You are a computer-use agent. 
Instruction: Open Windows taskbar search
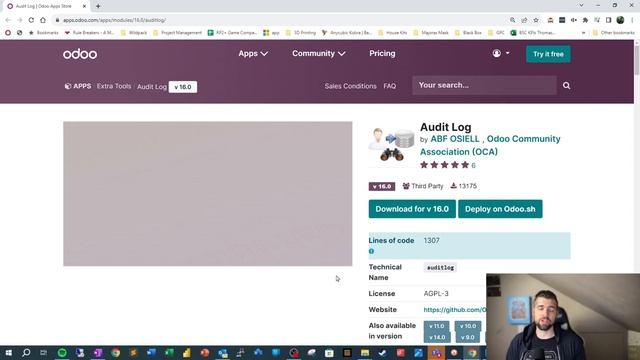click(x=26, y=353)
